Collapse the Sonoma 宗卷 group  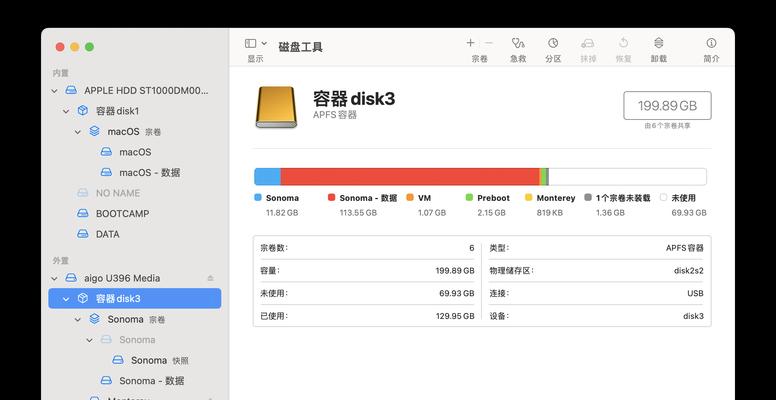[78, 320]
